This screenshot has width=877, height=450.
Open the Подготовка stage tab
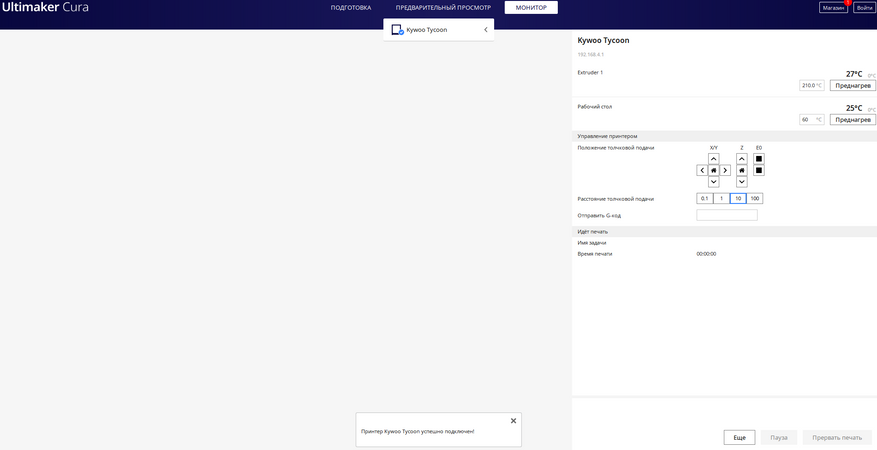(x=351, y=8)
